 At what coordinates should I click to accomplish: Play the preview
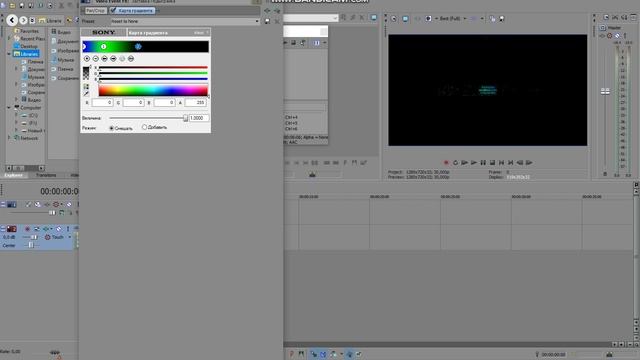(x=474, y=163)
